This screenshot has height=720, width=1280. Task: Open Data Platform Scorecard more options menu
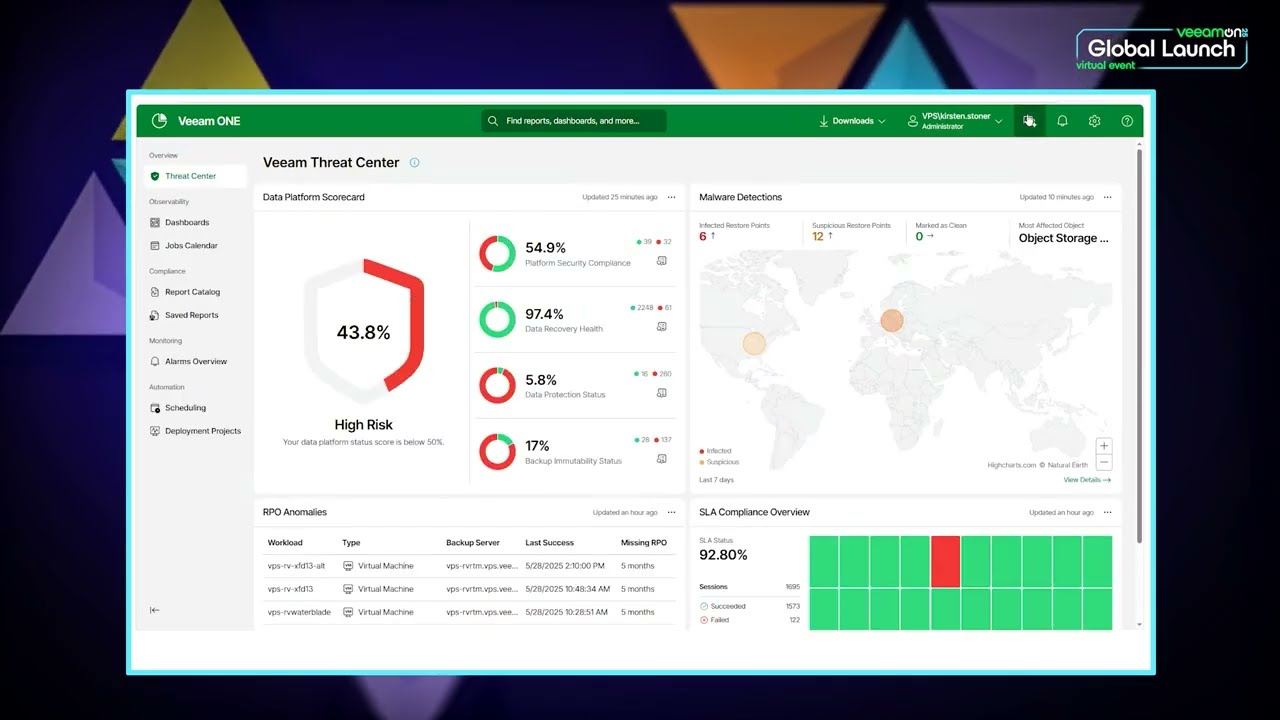pyautogui.click(x=671, y=197)
